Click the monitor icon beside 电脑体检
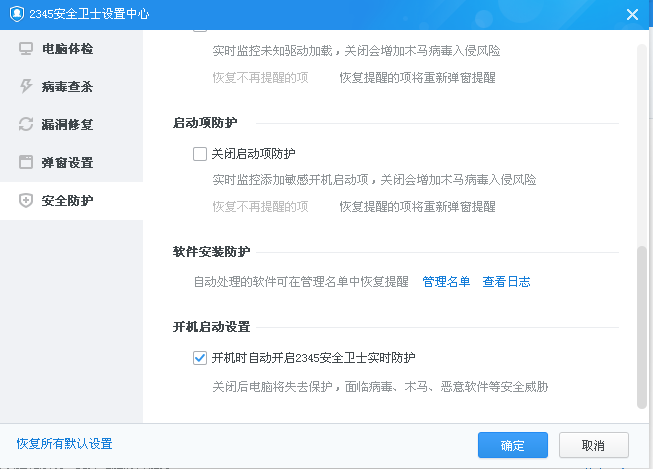 [26, 49]
